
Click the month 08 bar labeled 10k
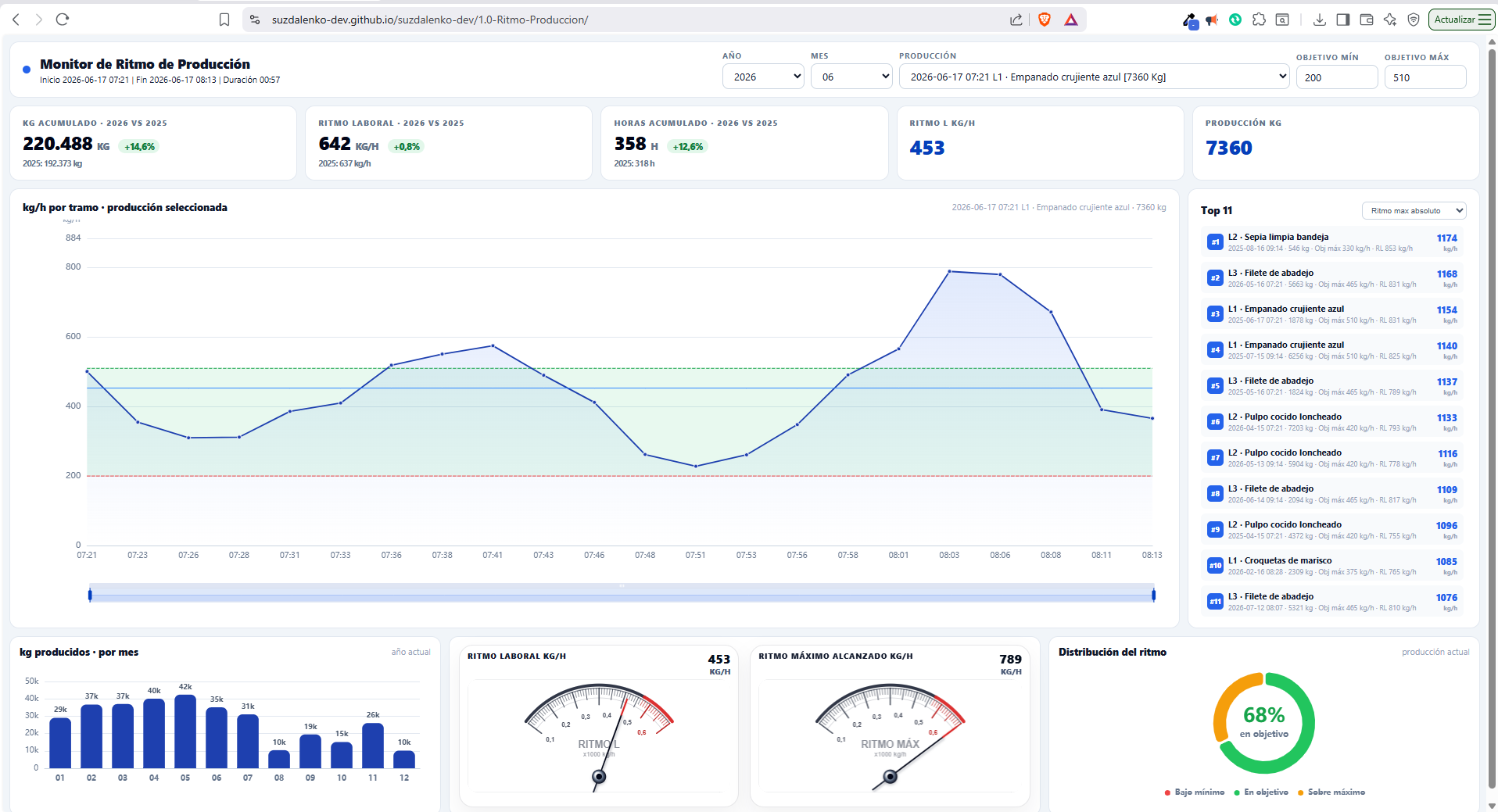click(279, 760)
